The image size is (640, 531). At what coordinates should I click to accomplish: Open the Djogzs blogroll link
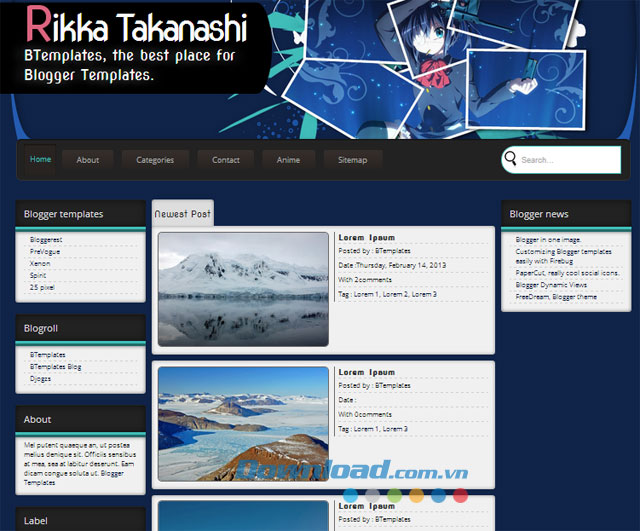[x=41, y=379]
